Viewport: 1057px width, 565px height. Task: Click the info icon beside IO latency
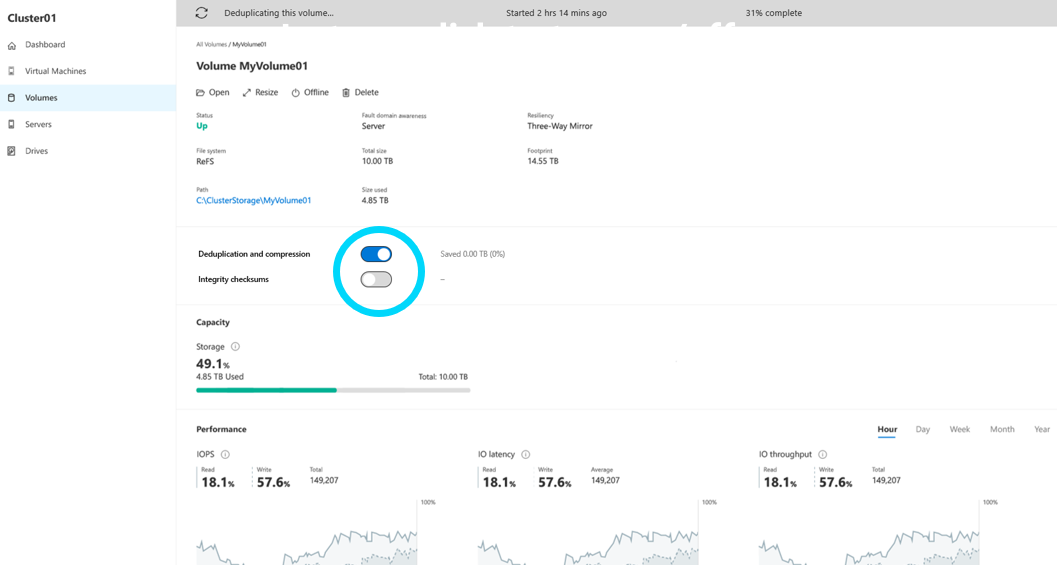(x=526, y=454)
